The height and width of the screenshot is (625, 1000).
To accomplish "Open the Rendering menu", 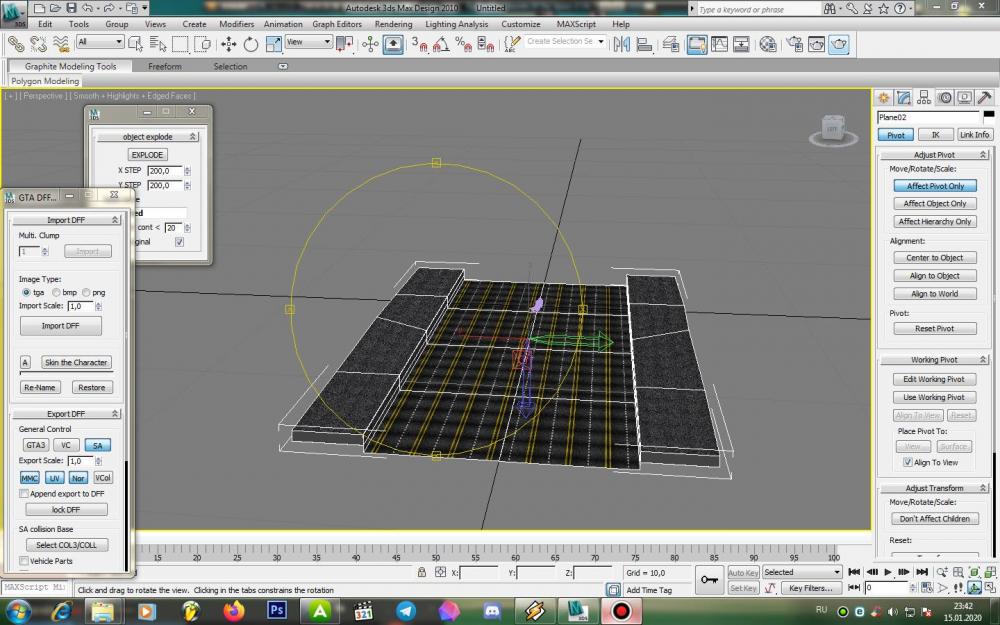I will click(x=393, y=24).
